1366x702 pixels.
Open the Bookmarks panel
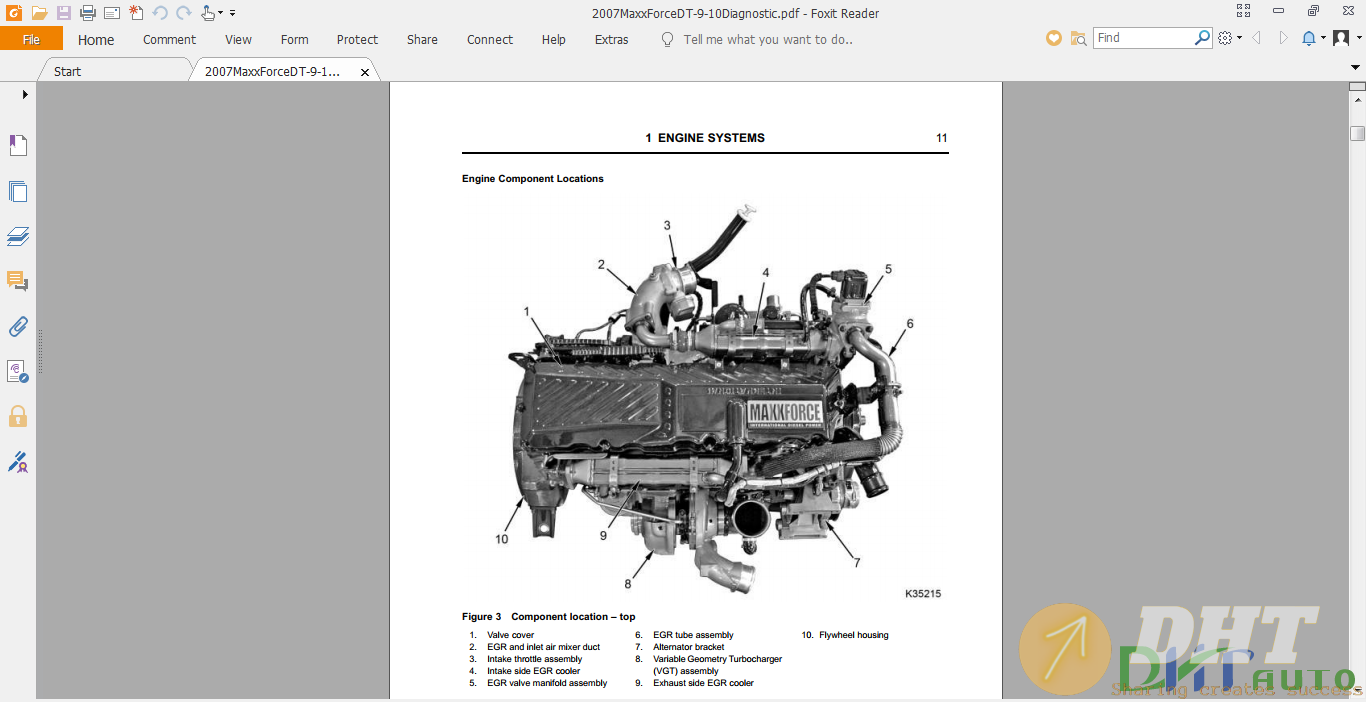pos(18,146)
